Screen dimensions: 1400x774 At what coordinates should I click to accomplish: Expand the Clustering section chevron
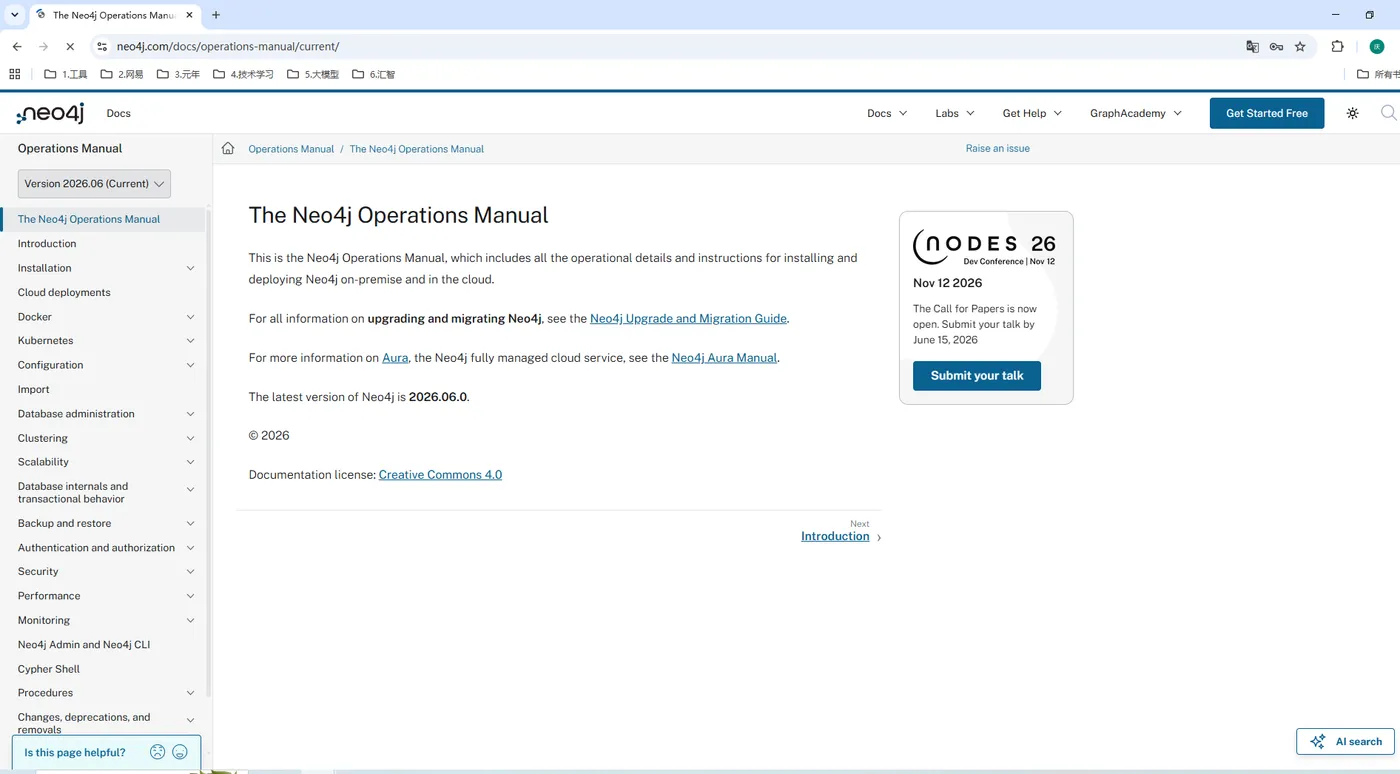[191, 438]
